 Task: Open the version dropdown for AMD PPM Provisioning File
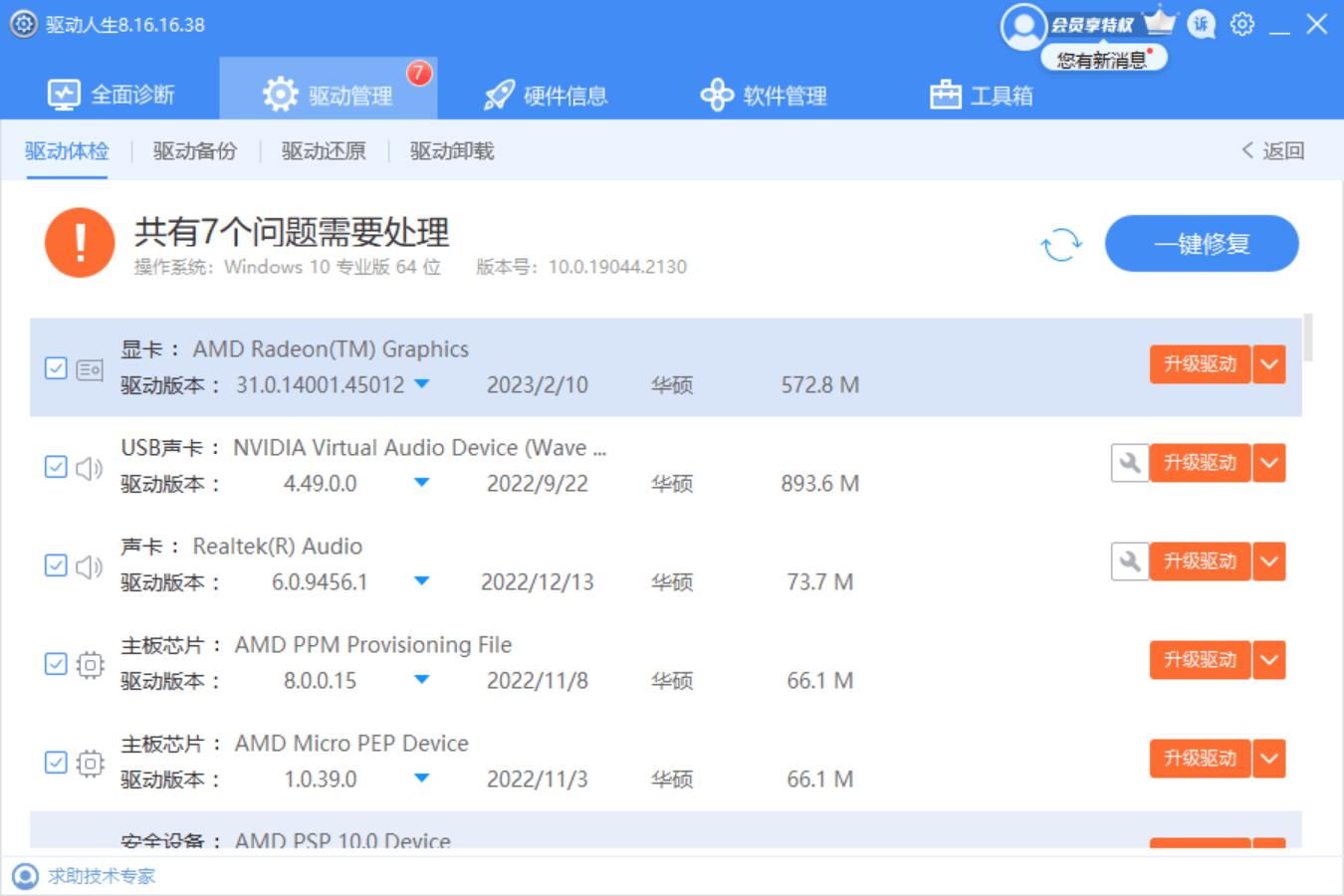click(x=420, y=681)
